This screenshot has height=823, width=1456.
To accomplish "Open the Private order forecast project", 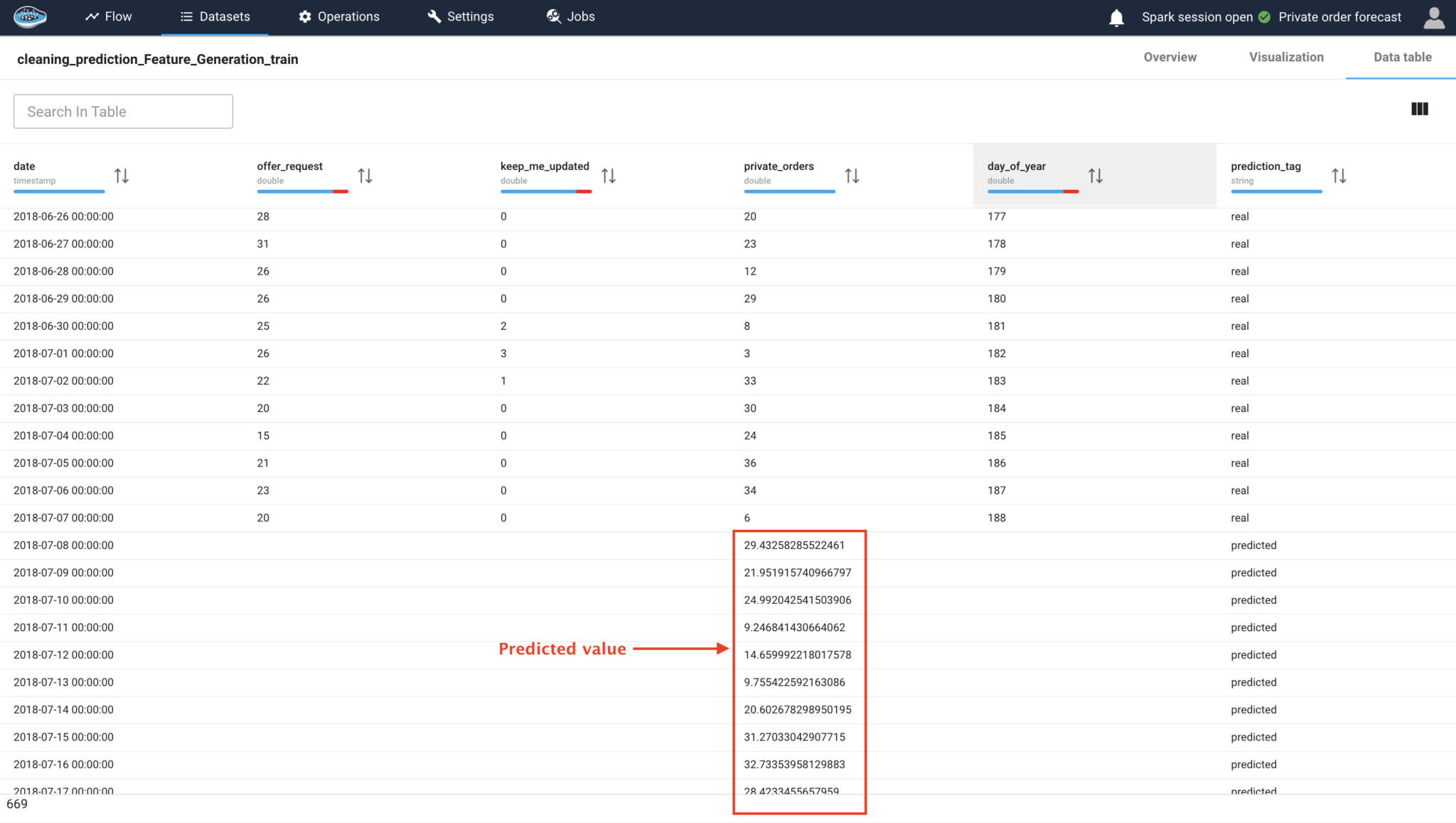I will (x=1339, y=16).
